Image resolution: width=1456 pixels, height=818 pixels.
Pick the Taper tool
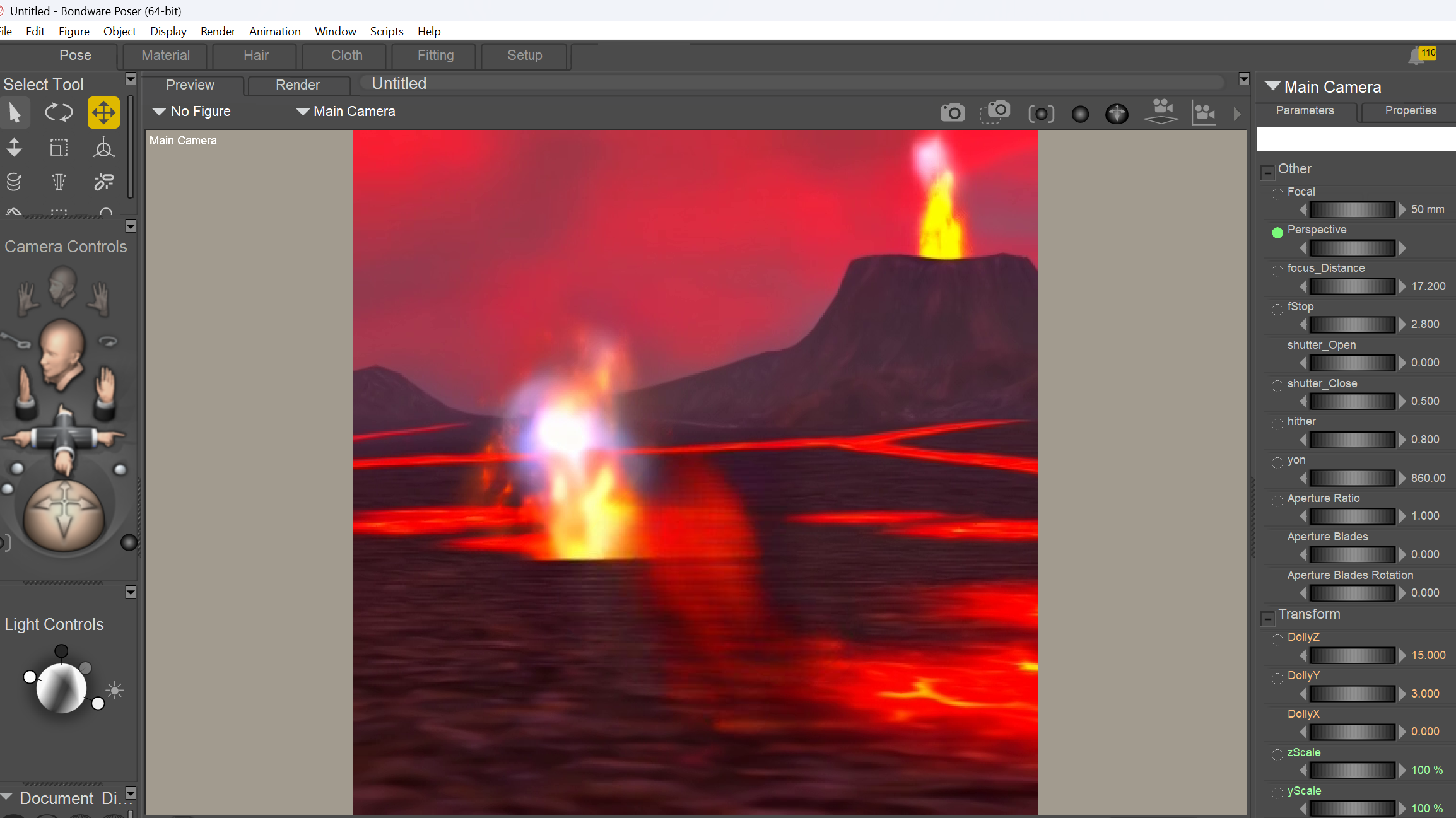click(59, 182)
